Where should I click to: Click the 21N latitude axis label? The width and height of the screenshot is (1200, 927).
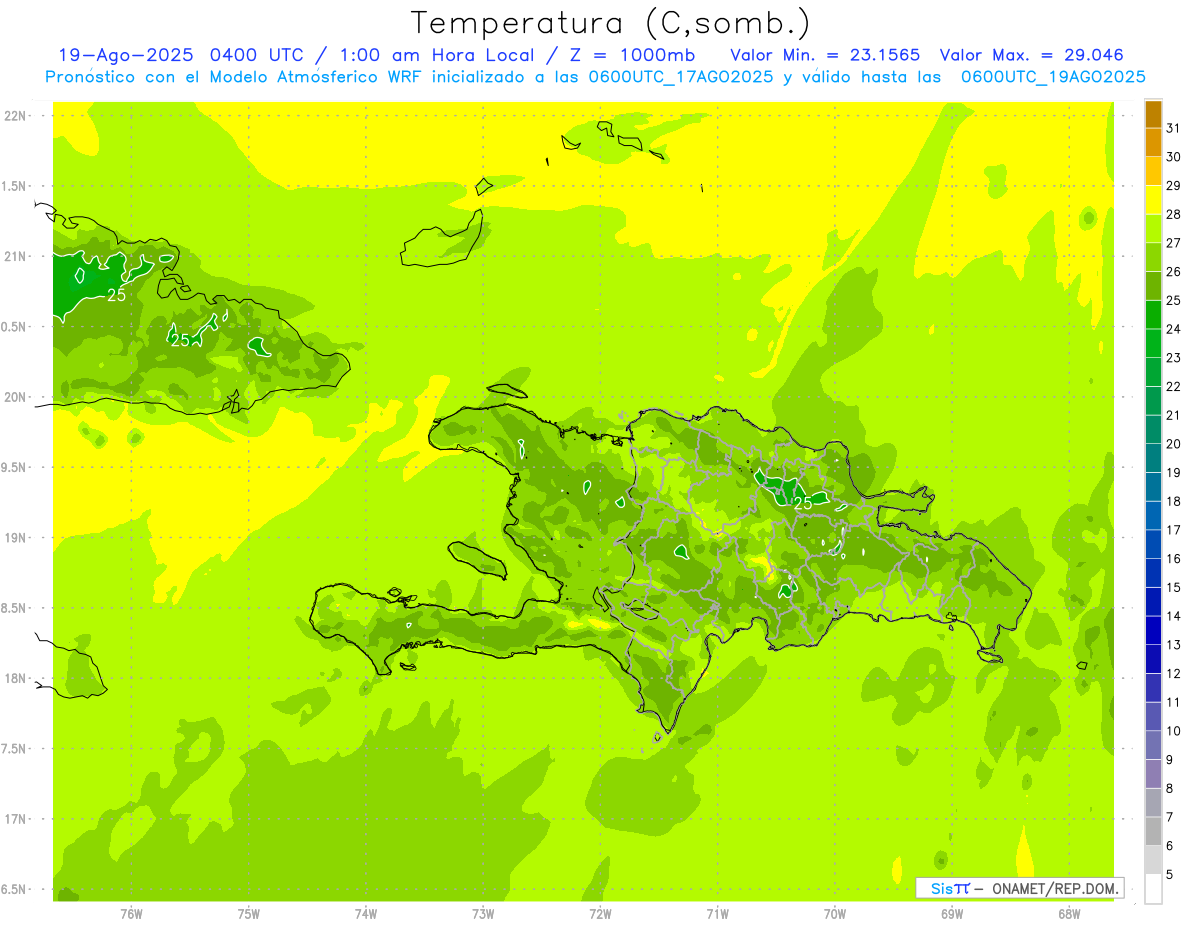[15, 257]
